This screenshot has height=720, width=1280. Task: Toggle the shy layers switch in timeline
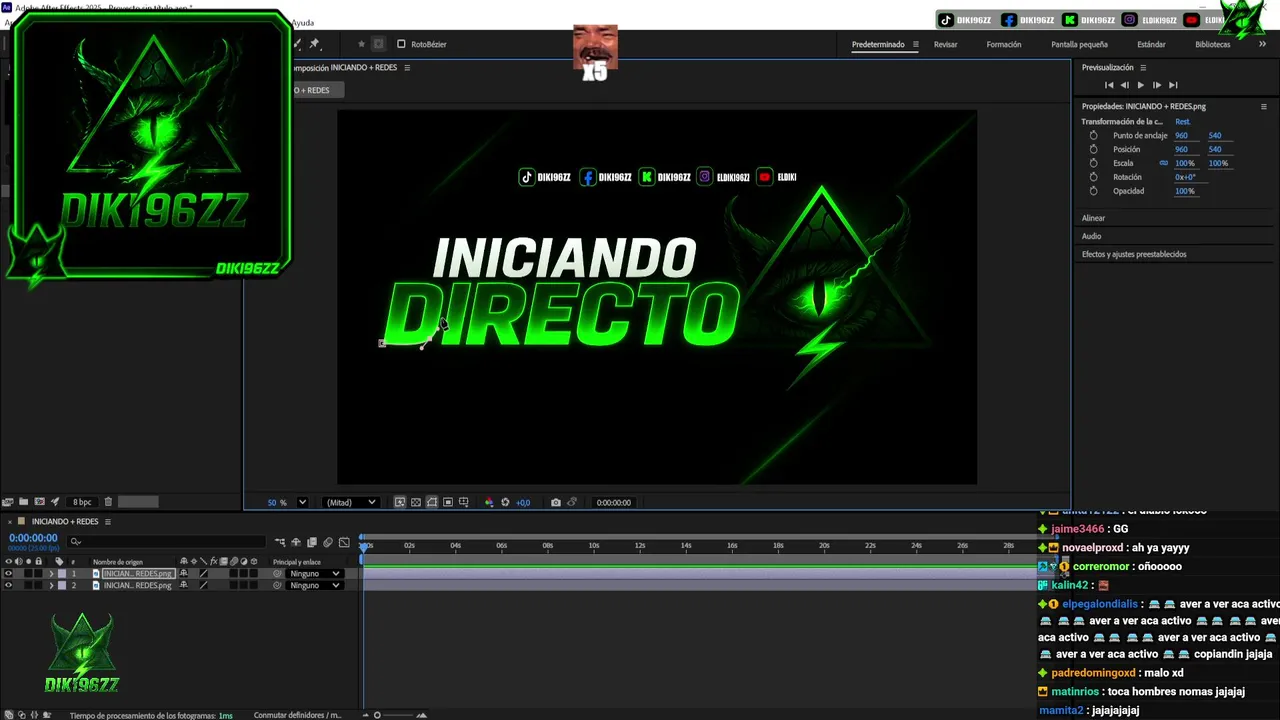click(296, 542)
